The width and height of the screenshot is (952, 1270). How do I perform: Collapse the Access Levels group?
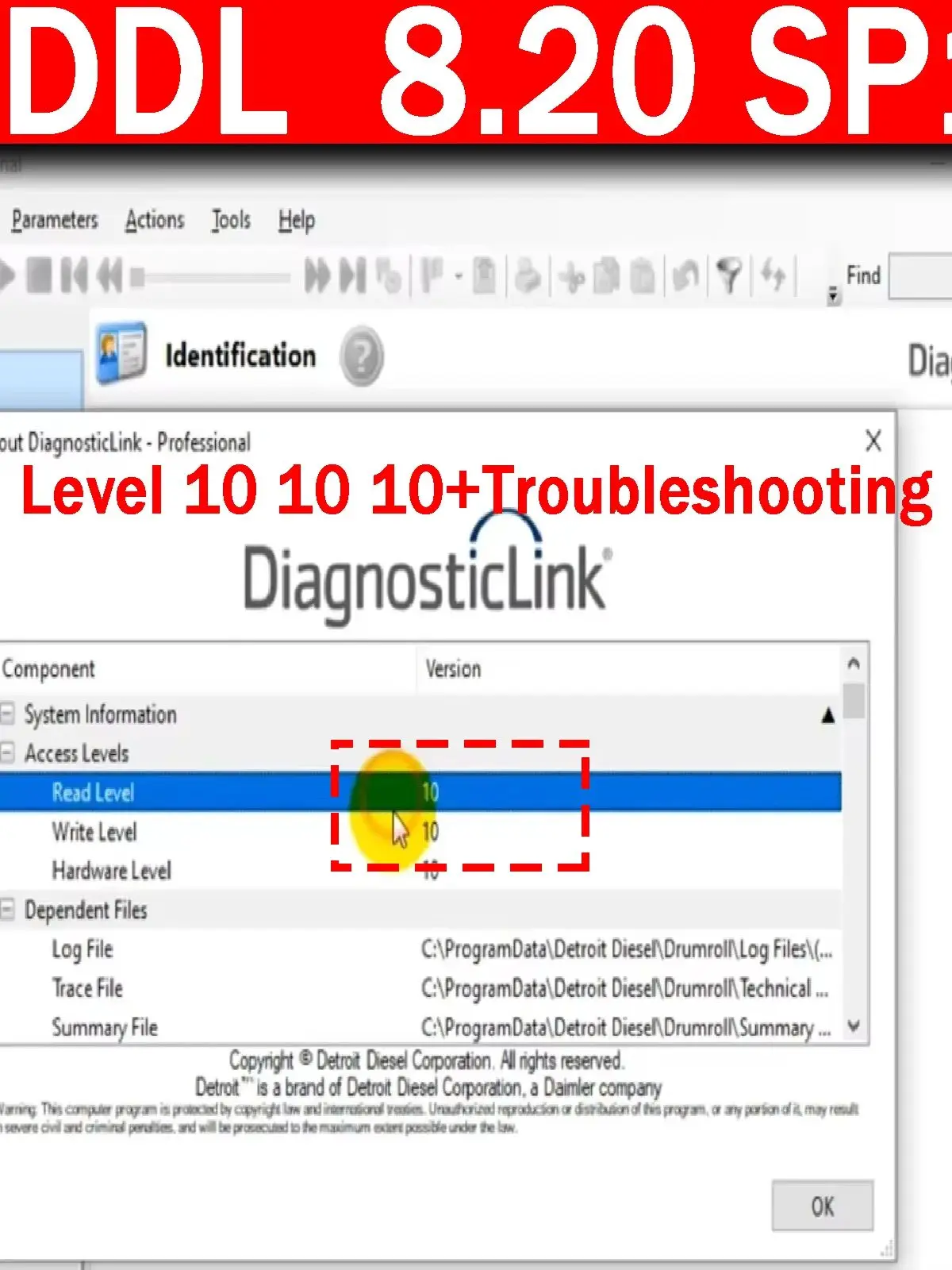pyautogui.click(x=7, y=752)
